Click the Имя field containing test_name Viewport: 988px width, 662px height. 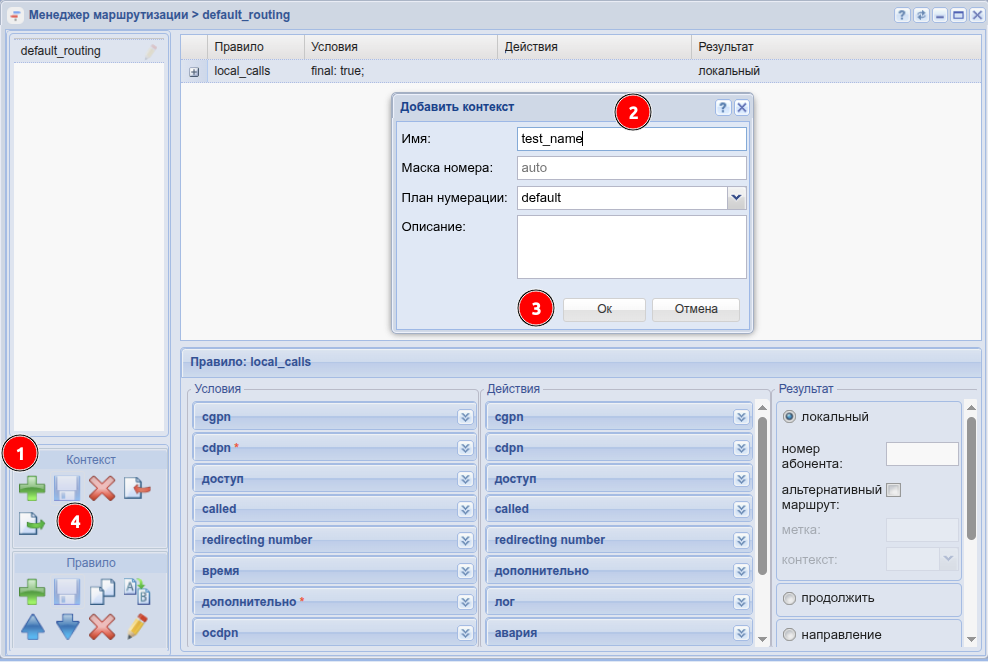(x=631, y=139)
